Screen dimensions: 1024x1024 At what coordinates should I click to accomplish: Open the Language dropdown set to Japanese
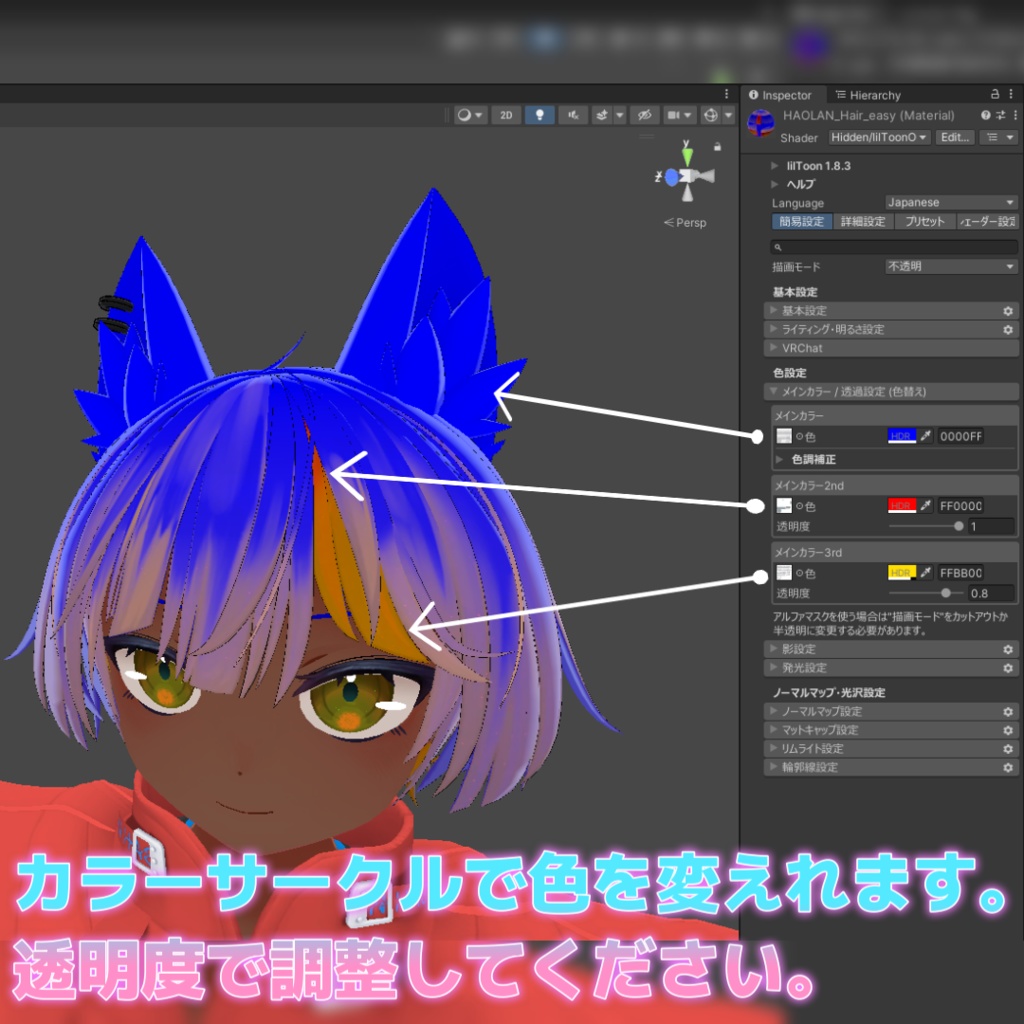pos(950,203)
